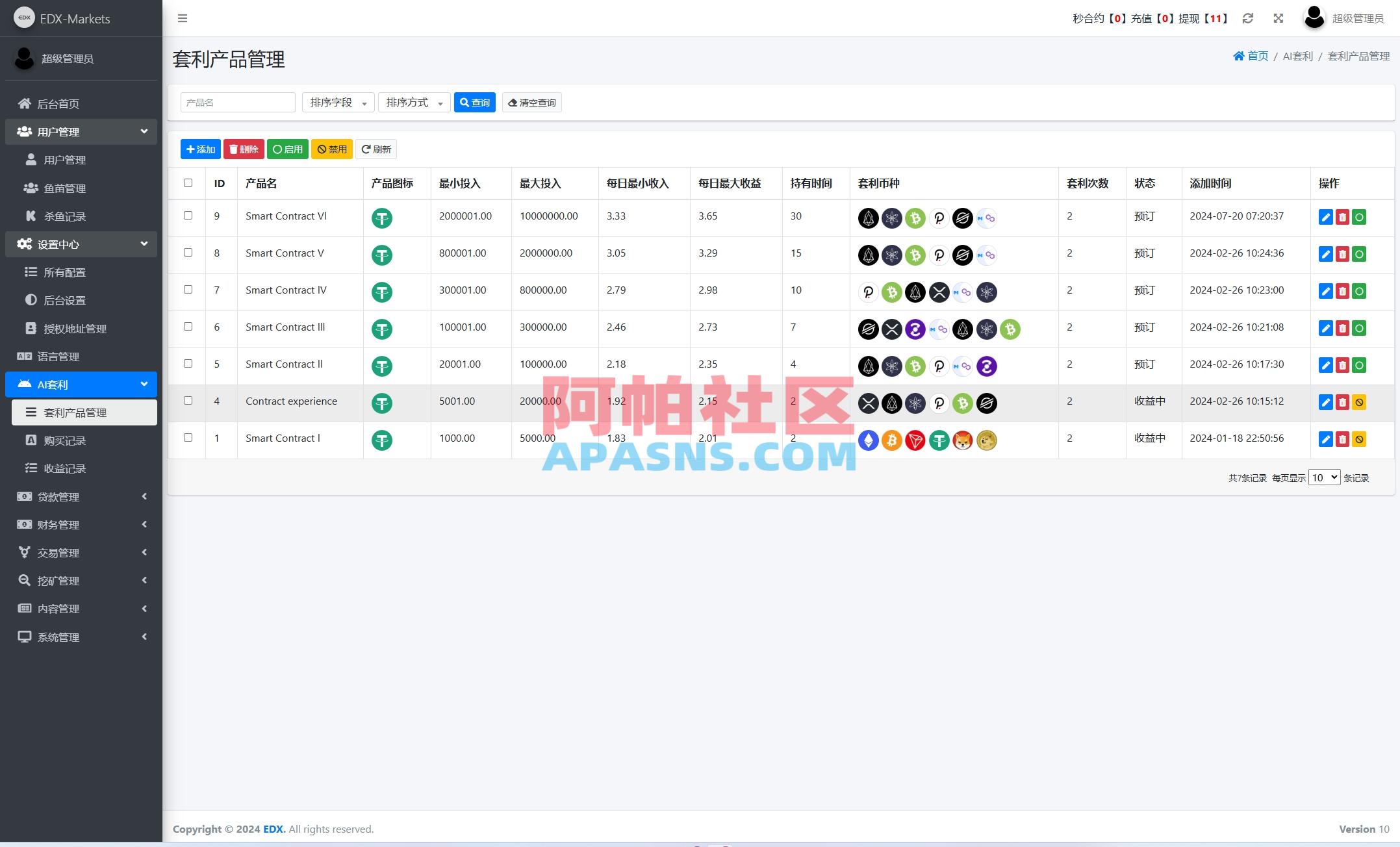Click the 产品名 search input field

coord(237,102)
